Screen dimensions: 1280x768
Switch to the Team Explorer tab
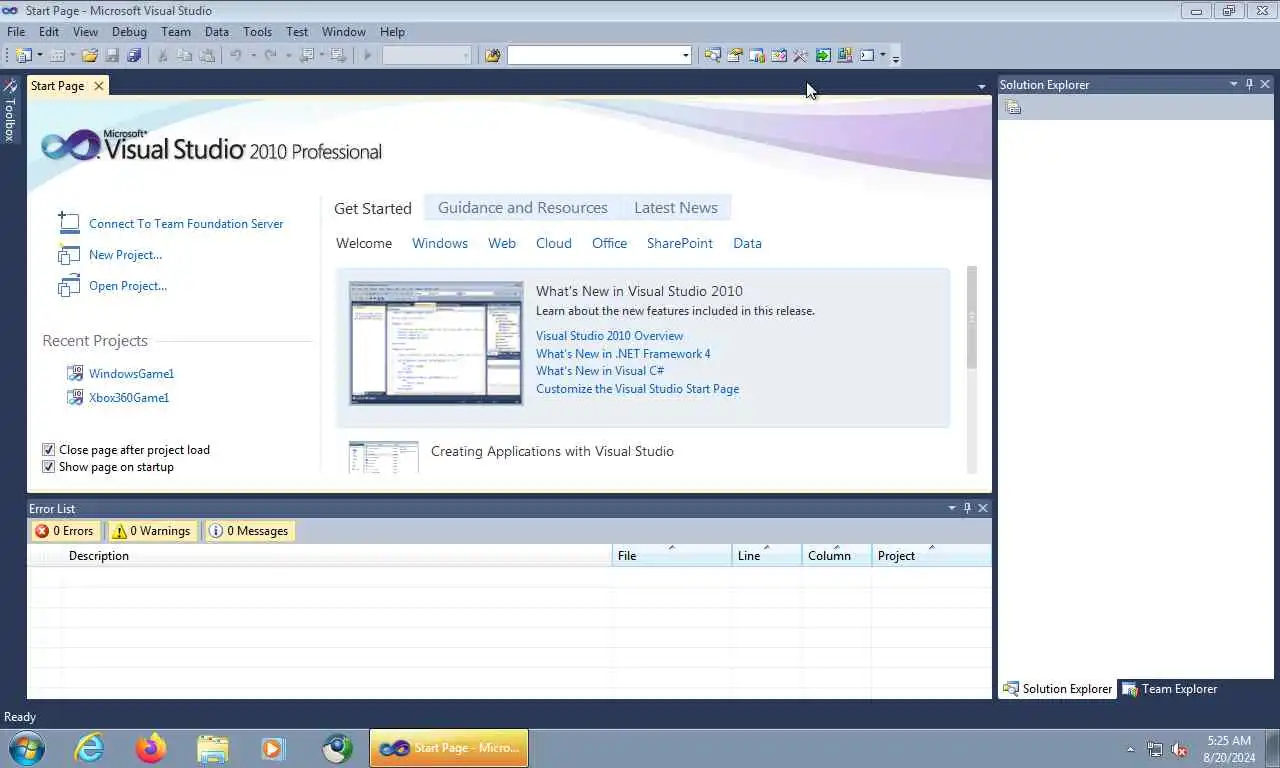[1169, 689]
